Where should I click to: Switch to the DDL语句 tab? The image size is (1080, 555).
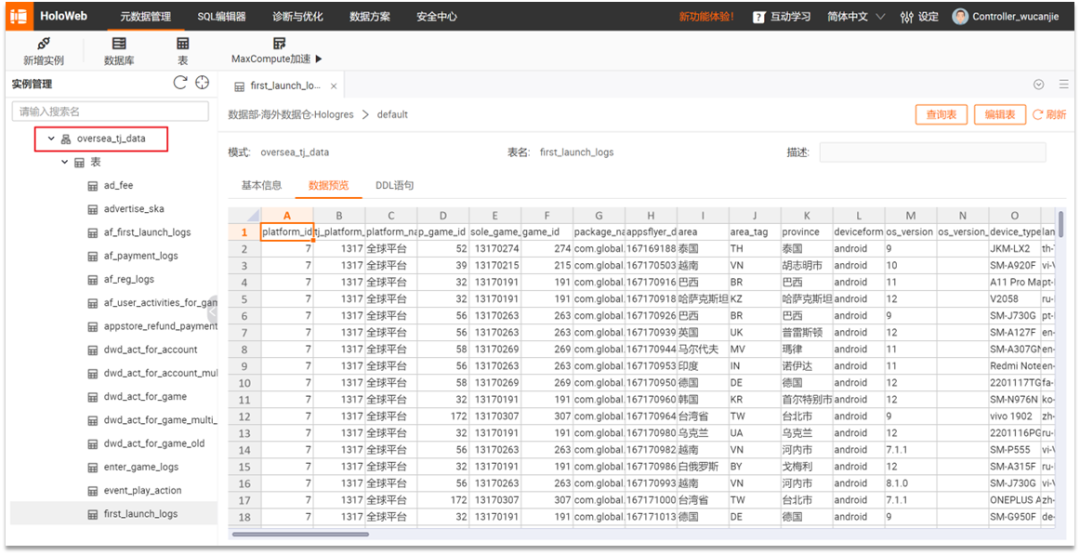(x=395, y=185)
